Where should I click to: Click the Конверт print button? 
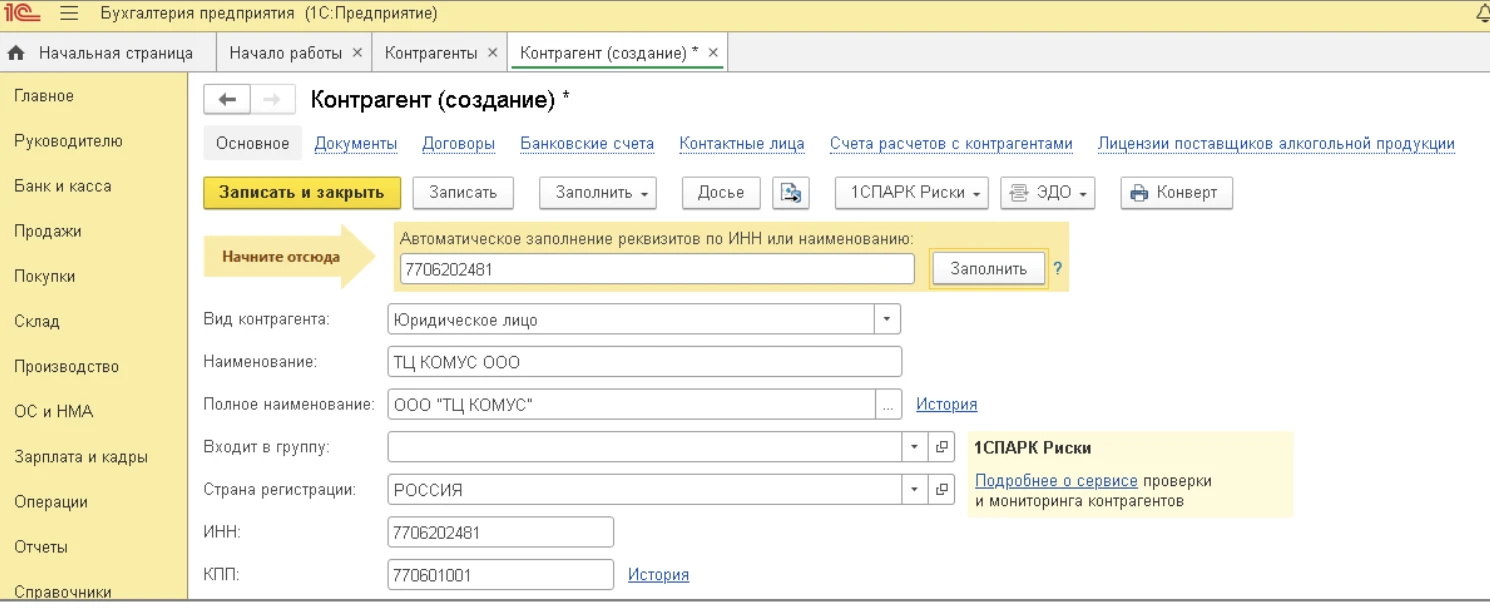tap(1176, 193)
